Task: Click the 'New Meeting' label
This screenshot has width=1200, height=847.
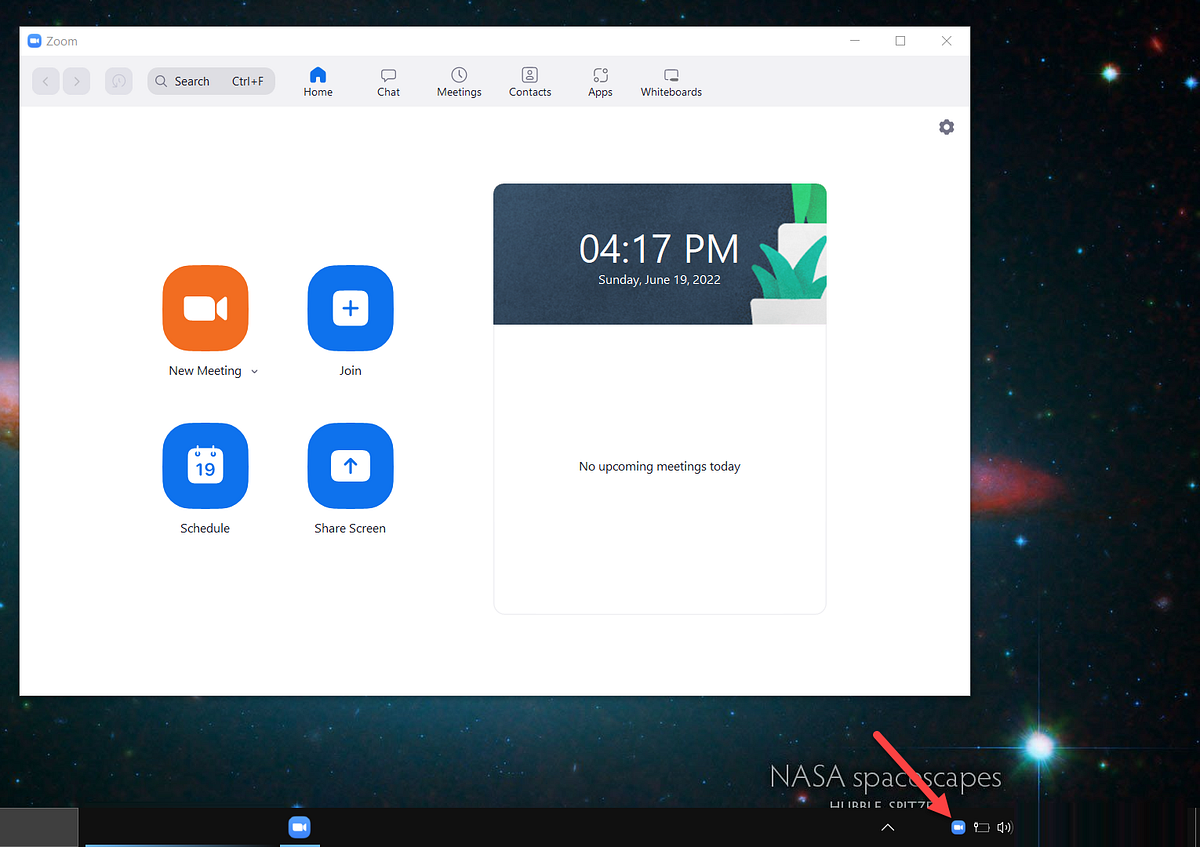Action: tap(205, 371)
